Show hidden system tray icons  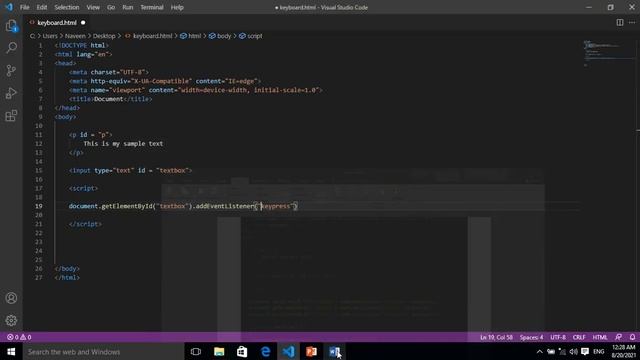[x=540, y=351]
